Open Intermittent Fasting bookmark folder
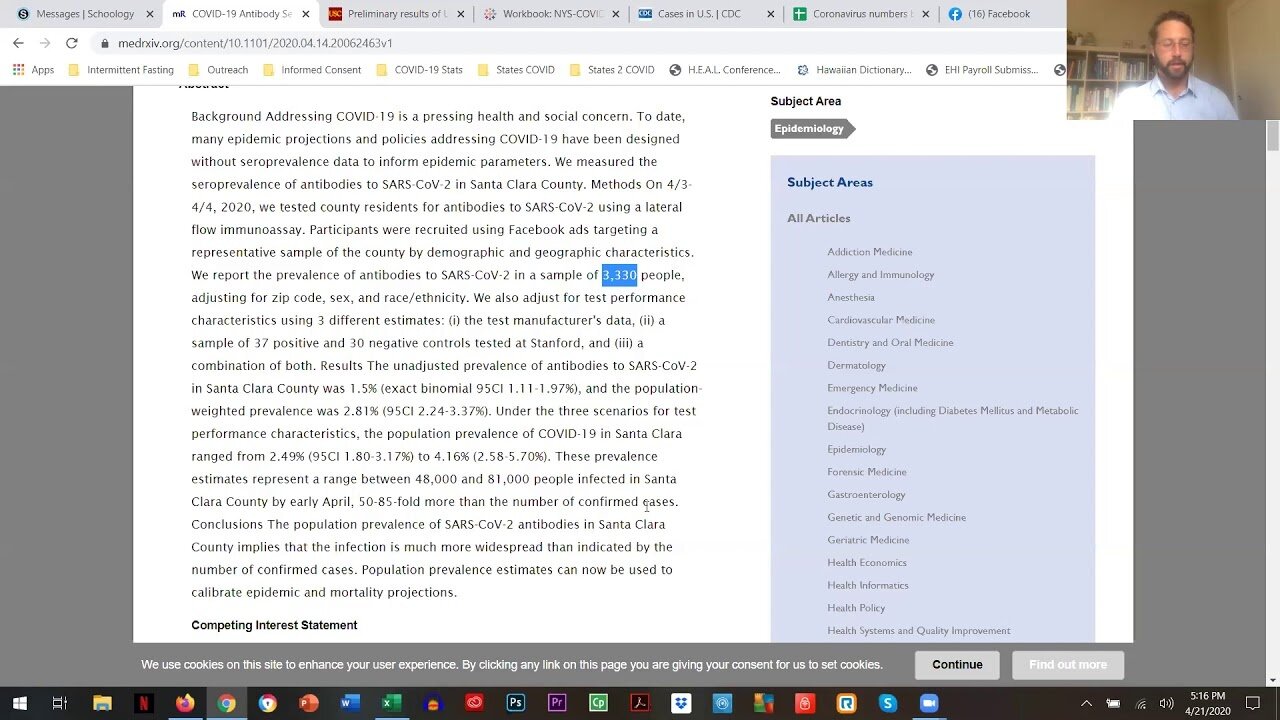The height and width of the screenshot is (720, 1280). pyautogui.click(x=120, y=70)
